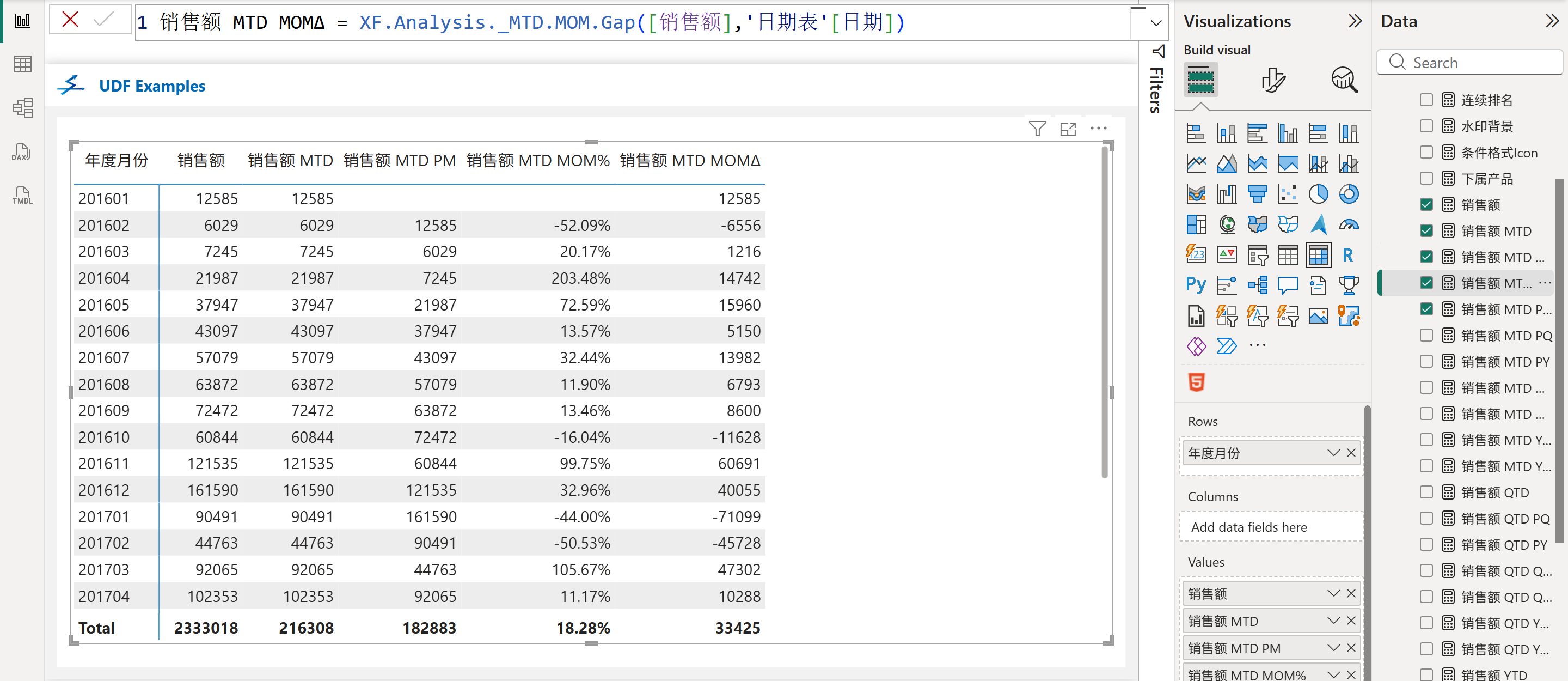
Task: Open the 年度月份 field dropdown in Rows
Action: coord(1333,453)
